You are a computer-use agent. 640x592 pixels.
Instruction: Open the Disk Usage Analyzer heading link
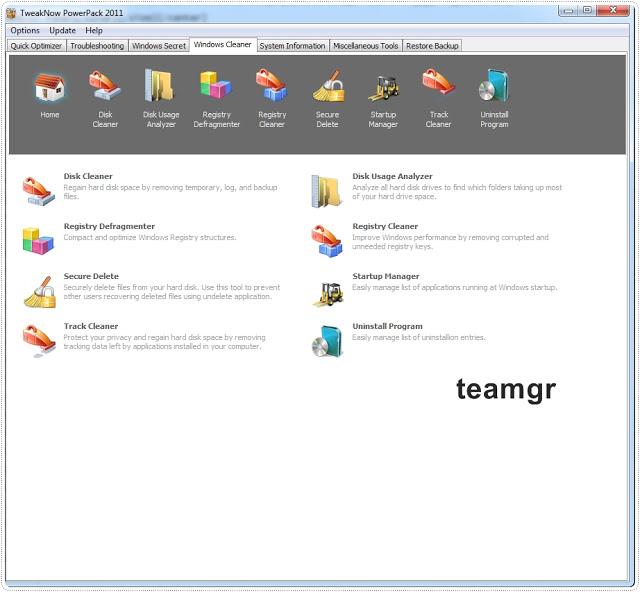click(392, 176)
